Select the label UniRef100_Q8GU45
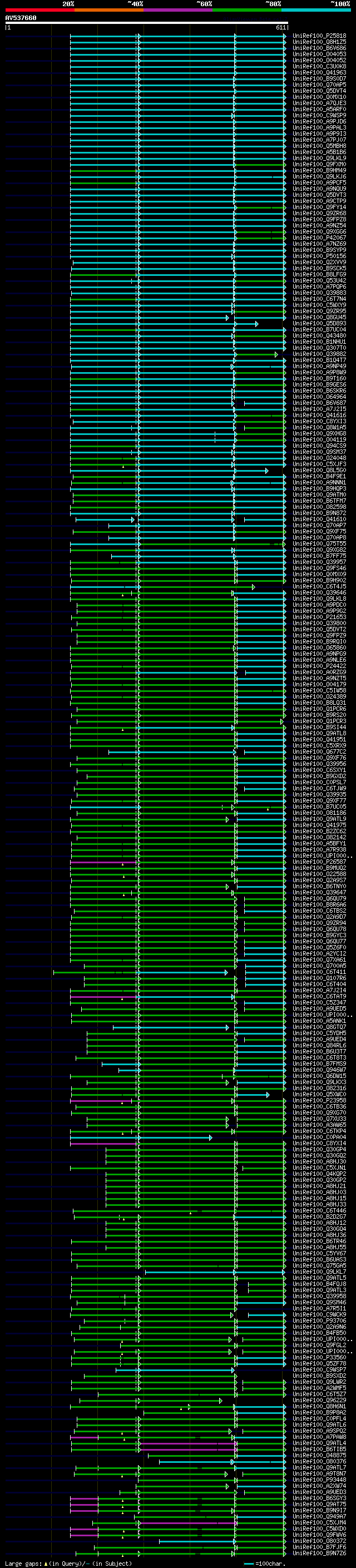 coord(319,318)
